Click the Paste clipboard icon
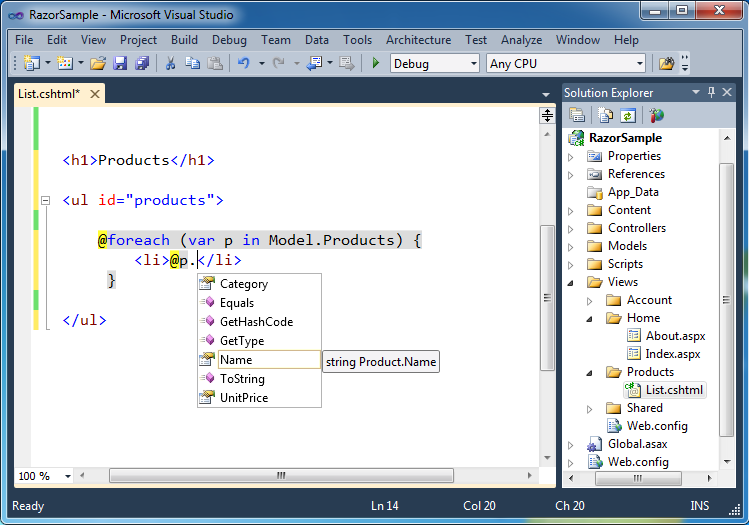The image size is (749, 525). 215,63
